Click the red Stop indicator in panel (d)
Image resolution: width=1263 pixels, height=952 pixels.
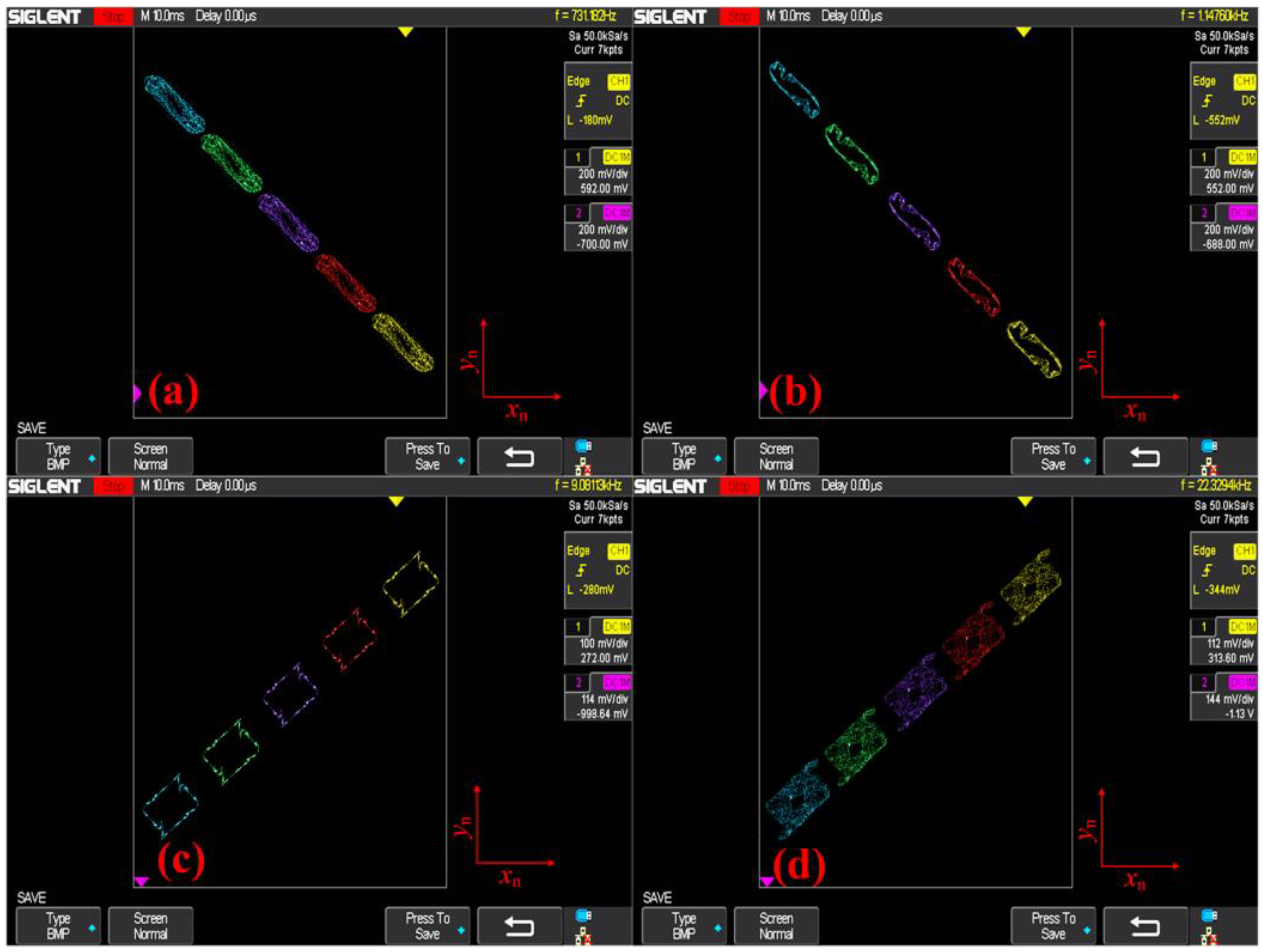click(x=739, y=486)
